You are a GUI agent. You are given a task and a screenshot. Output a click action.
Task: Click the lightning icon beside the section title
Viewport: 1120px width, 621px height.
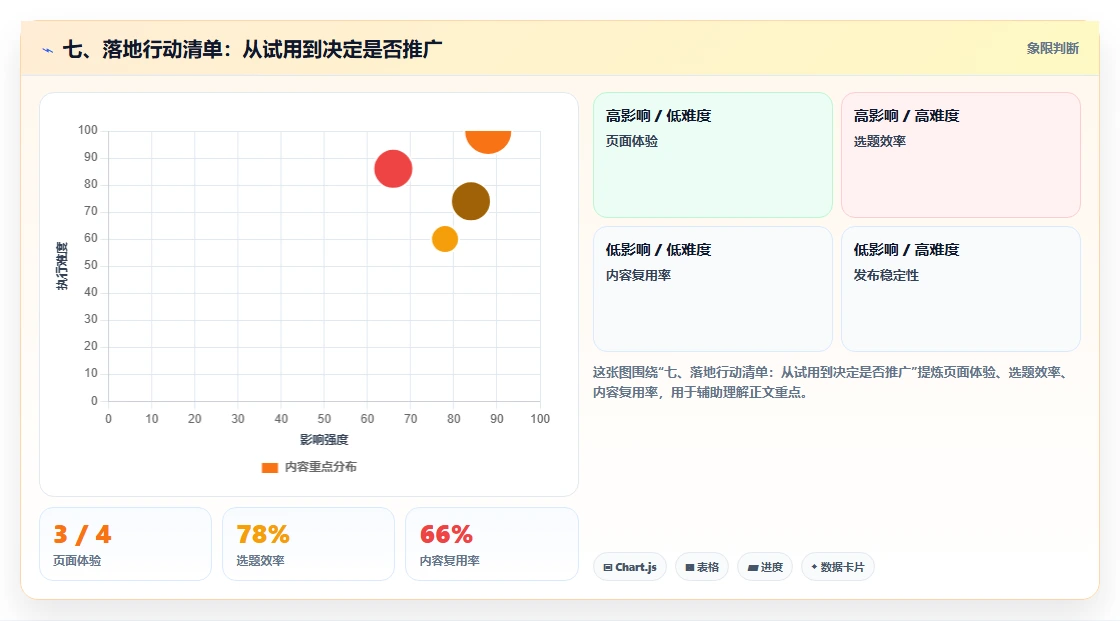(48, 50)
